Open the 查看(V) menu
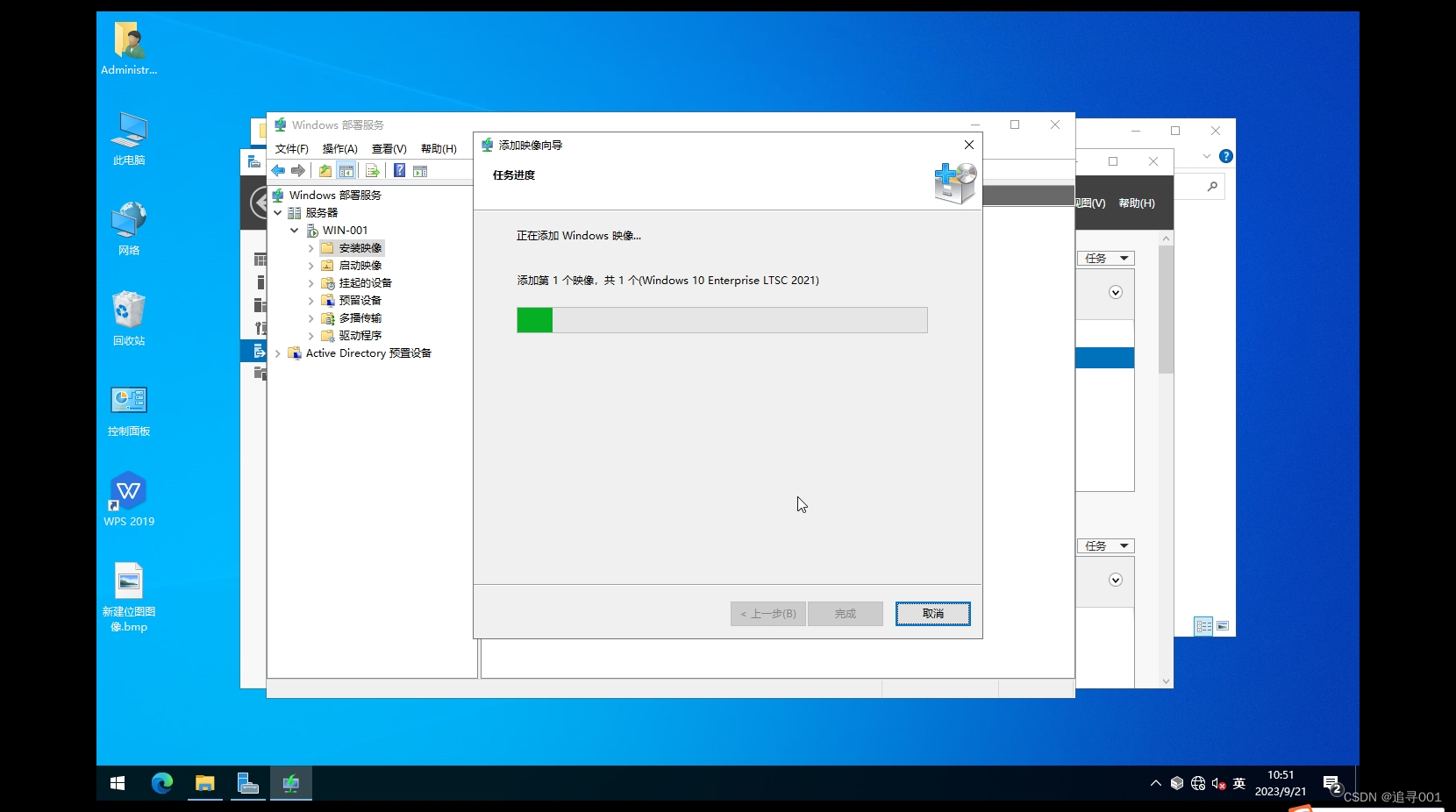 point(389,149)
